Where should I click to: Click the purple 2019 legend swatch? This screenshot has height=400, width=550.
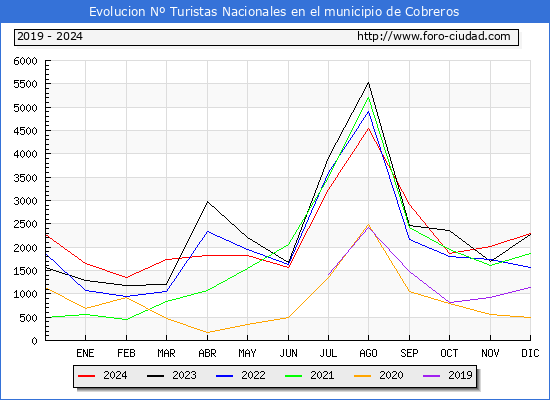[x=432, y=376]
